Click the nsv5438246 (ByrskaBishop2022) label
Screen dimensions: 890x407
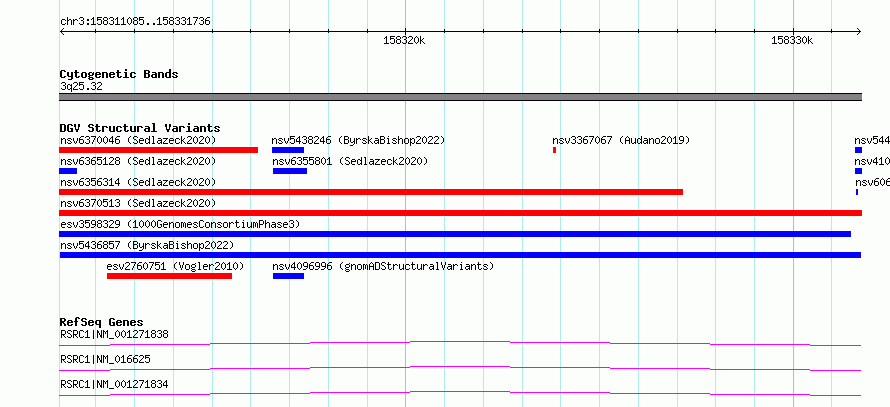click(x=358, y=140)
